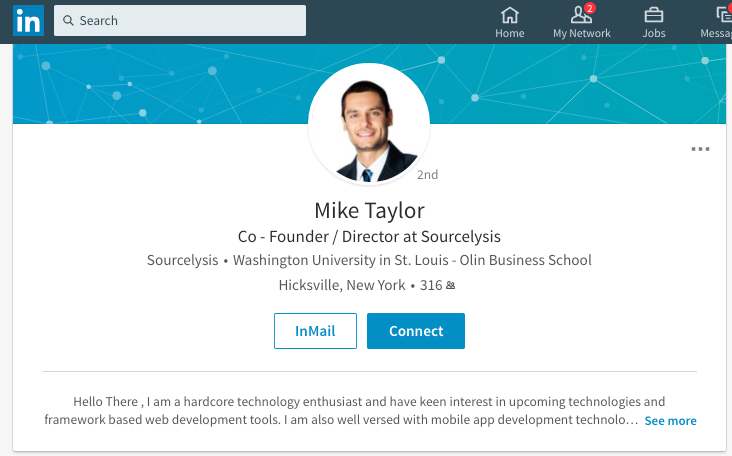
Task: Click the connections people icon beside 316
Action: (x=450, y=285)
